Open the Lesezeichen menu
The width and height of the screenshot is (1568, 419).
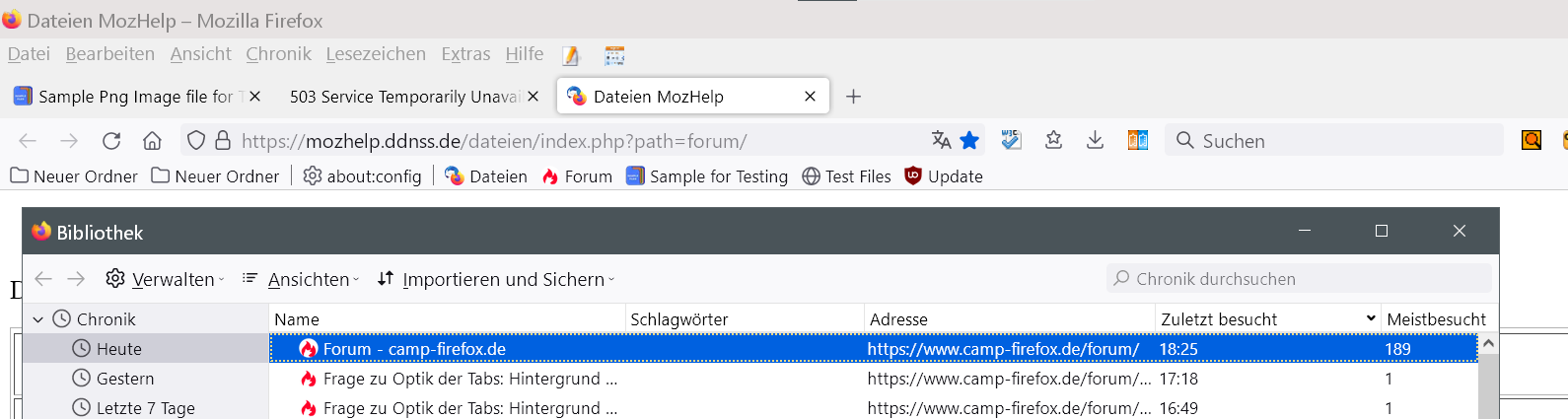(x=376, y=54)
